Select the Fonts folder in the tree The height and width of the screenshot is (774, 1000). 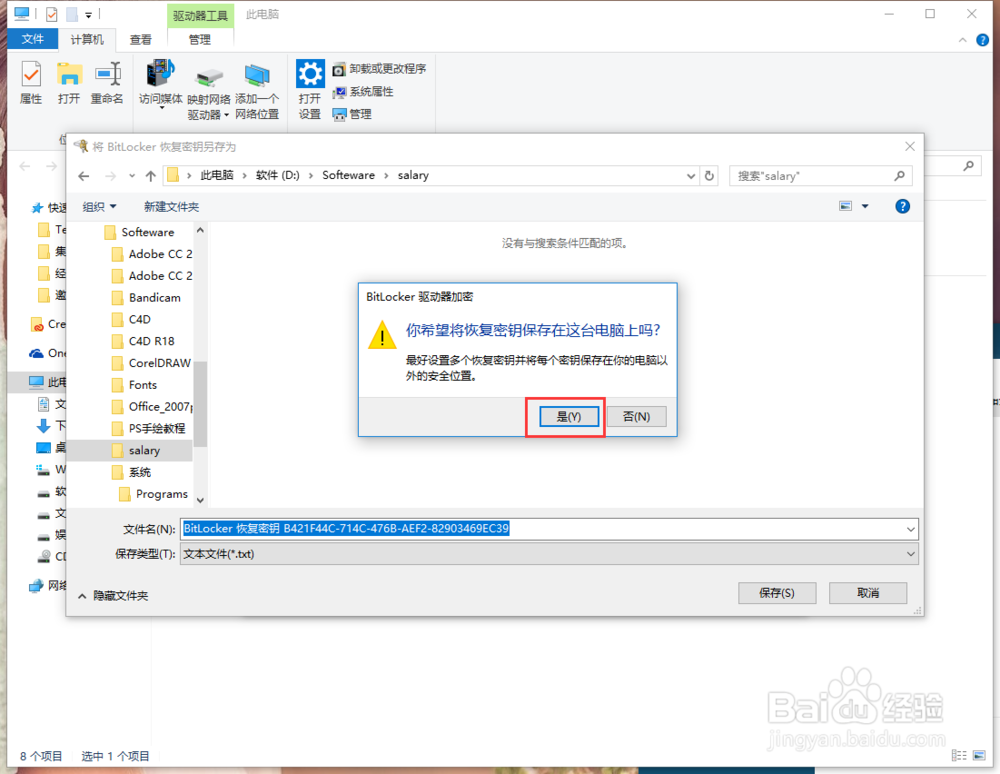click(134, 385)
